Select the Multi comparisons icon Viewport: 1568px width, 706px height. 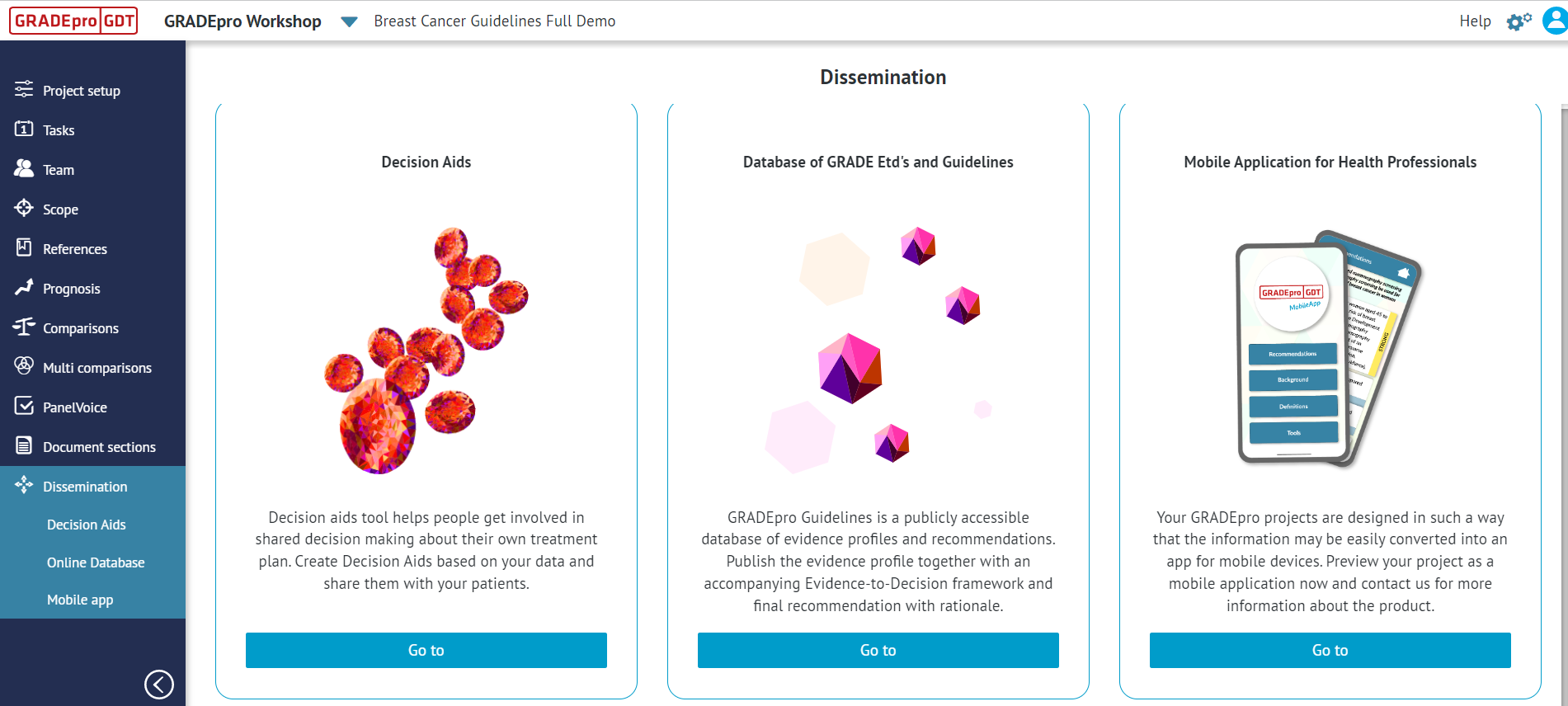coord(23,367)
